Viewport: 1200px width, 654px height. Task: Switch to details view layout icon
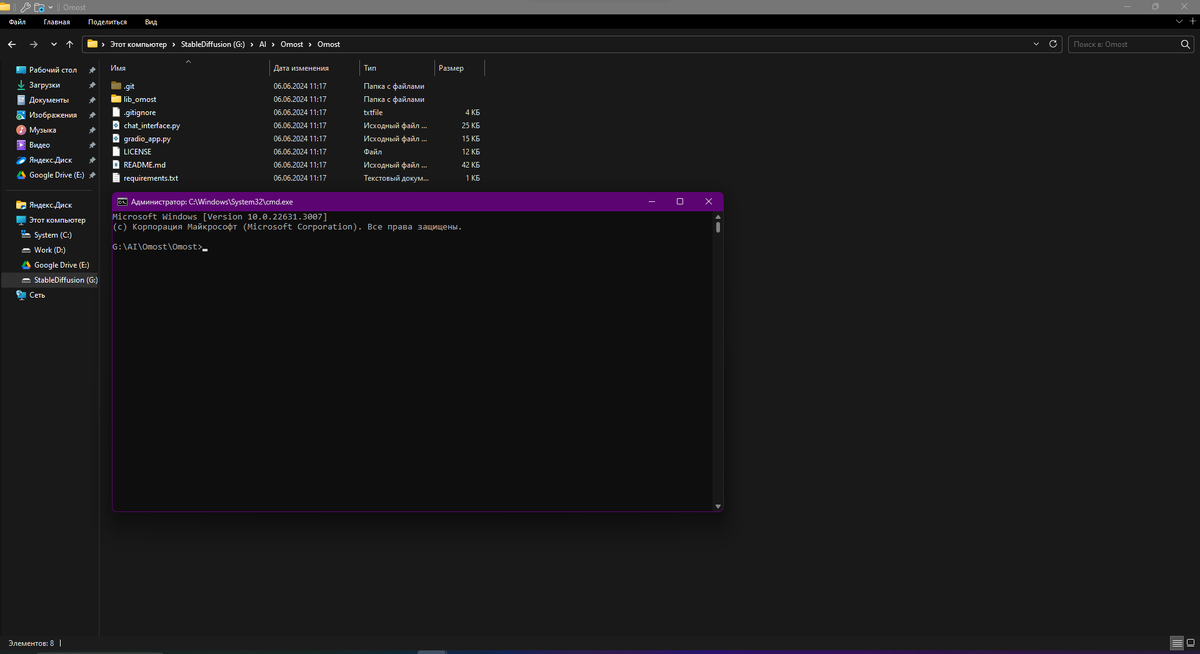tap(1177, 643)
